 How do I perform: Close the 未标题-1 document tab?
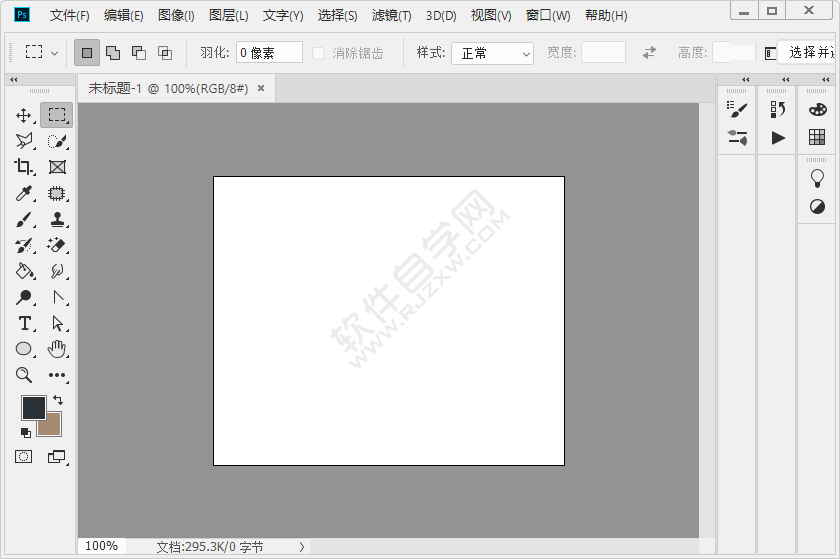point(261,88)
